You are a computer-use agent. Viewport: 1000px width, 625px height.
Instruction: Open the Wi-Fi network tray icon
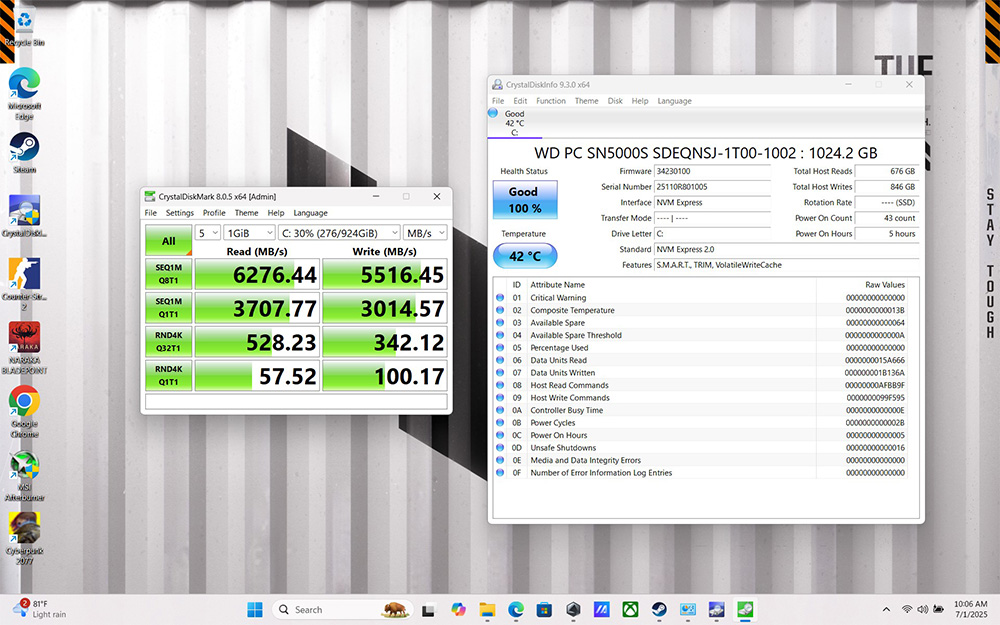click(907, 610)
